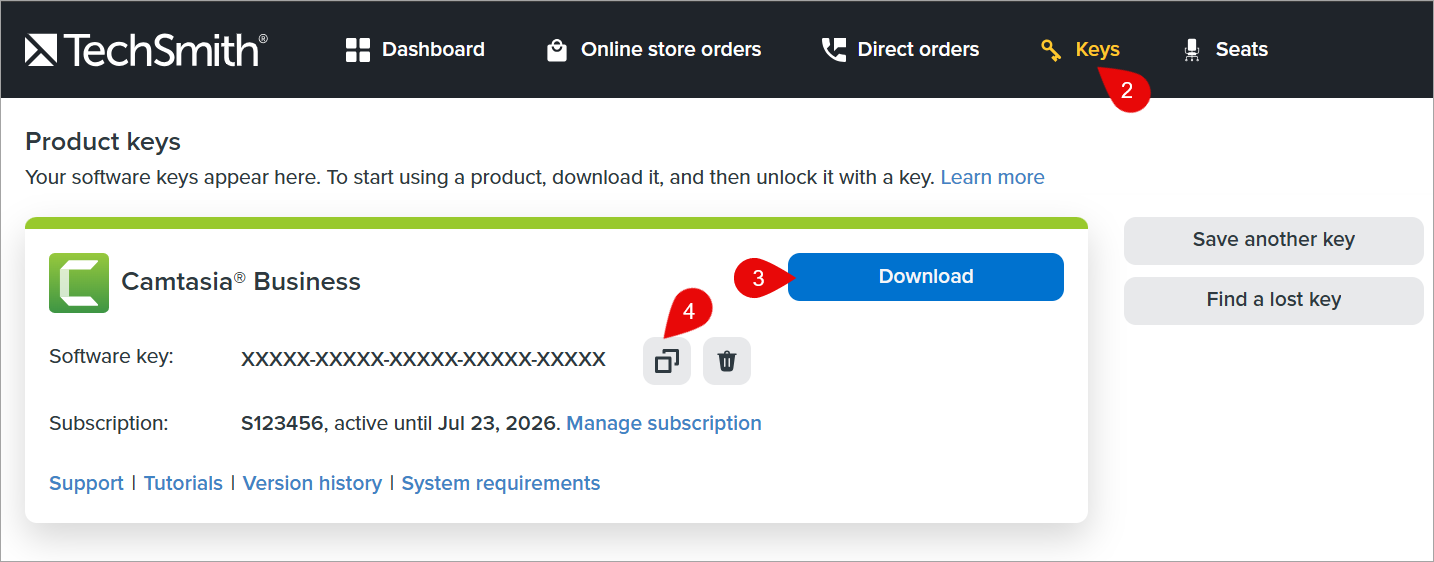Viewport: 1434px width, 562px height.
Task: Click the Dashboard grid icon
Action: (357, 50)
